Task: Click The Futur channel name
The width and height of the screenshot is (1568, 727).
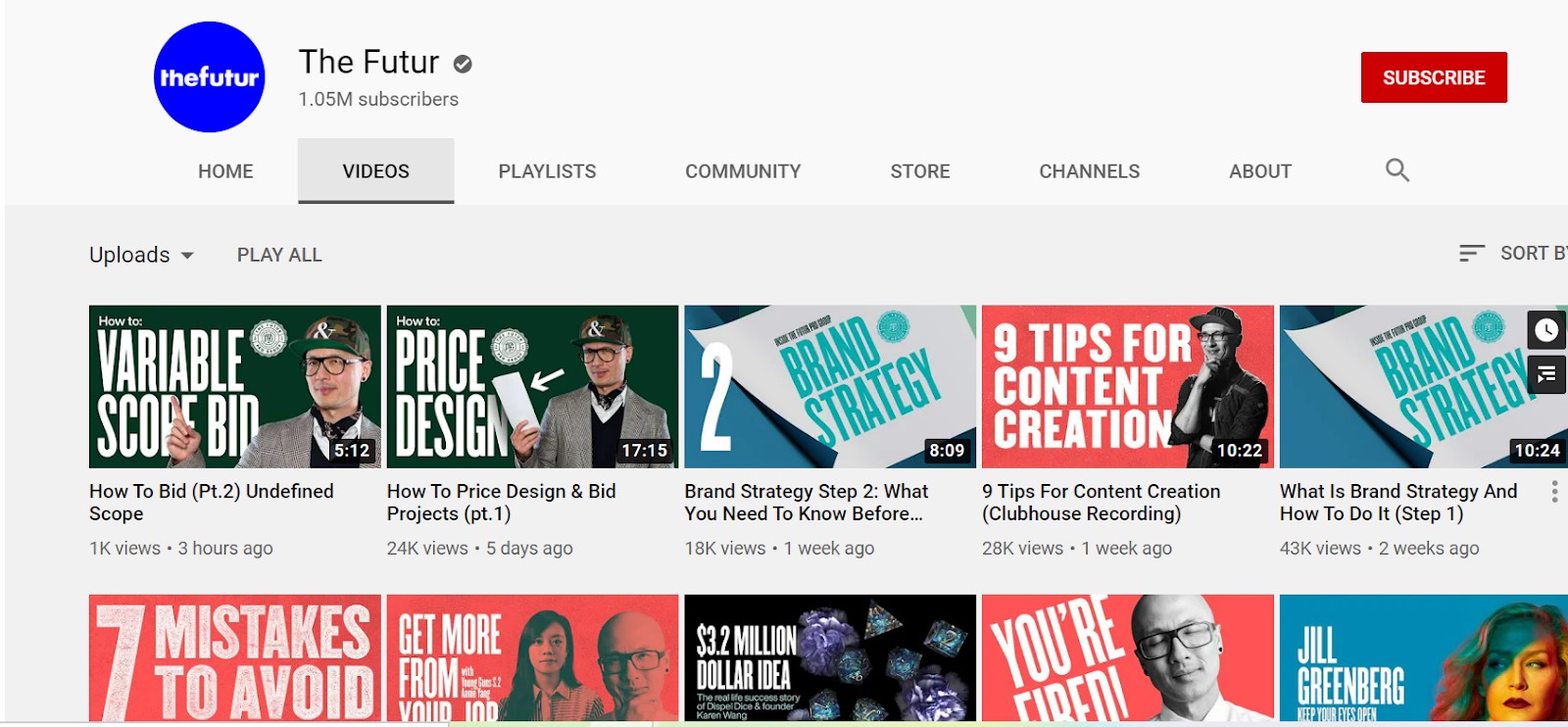Action: point(369,62)
